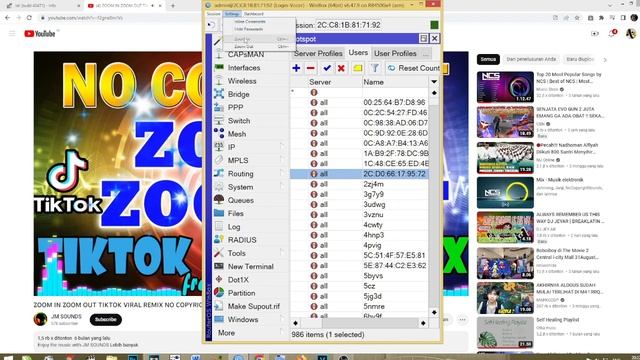Viewport: 640px width, 360px height.
Task: Open New Terminal in Winbox
Action: 250,267
